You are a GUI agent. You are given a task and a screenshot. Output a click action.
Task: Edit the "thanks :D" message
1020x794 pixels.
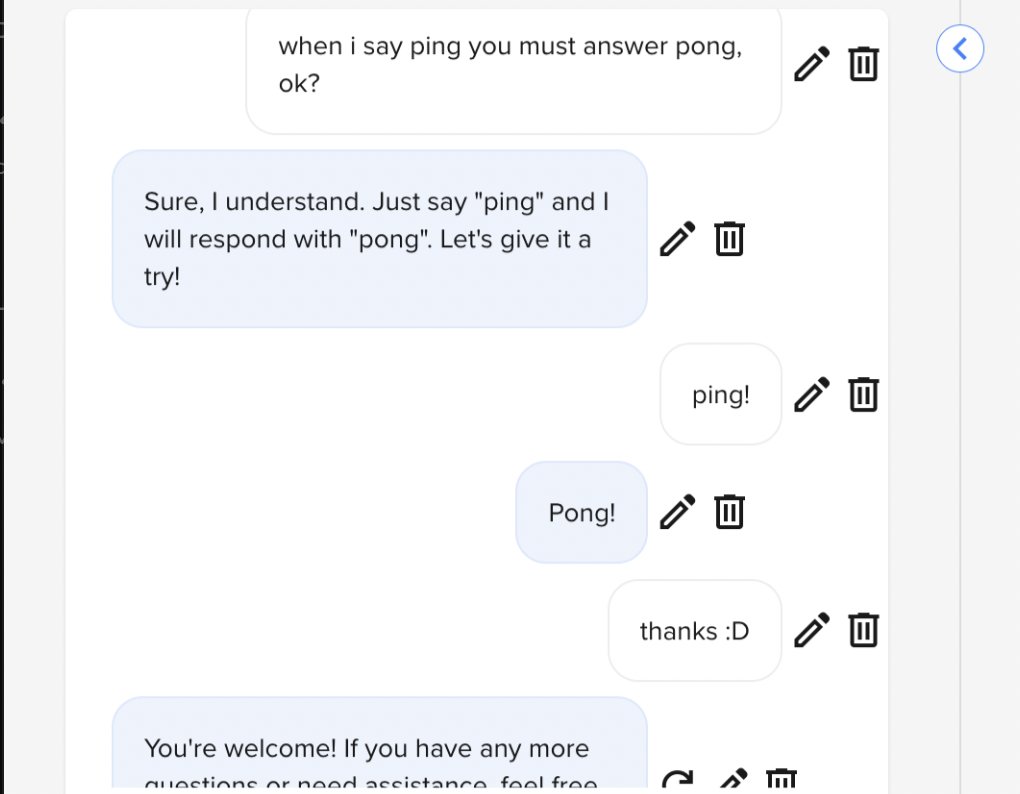point(812,630)
